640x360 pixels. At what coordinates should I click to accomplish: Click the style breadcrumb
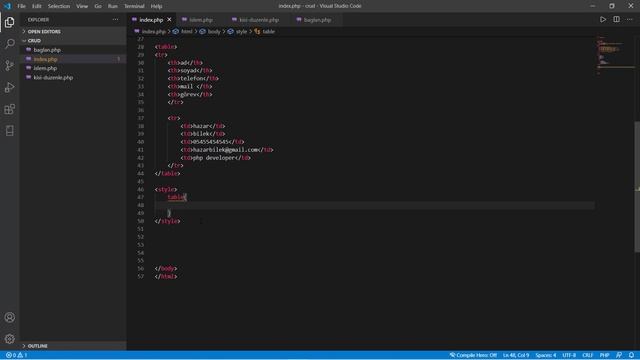[241, 31]
